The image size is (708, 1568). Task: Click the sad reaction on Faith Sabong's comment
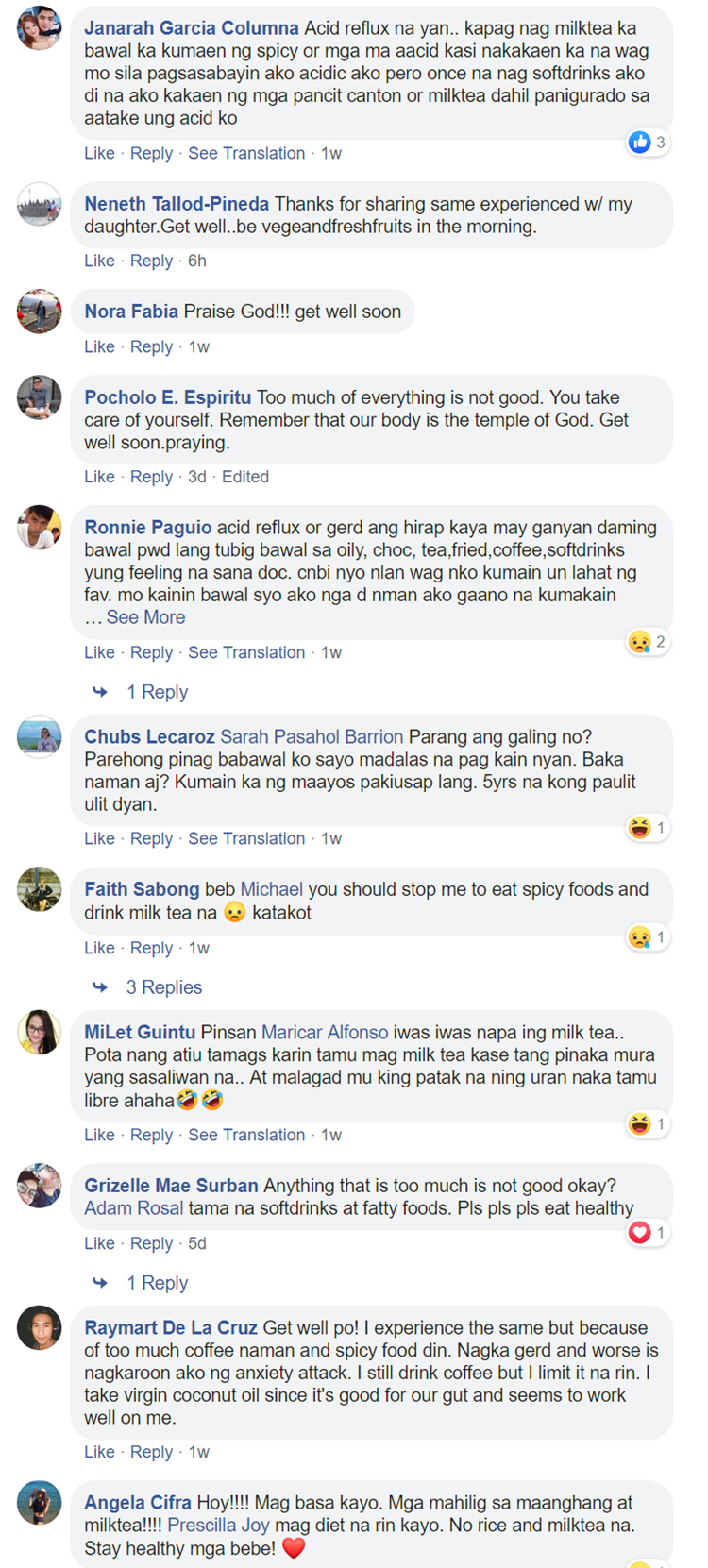click(x=640, y=937)
